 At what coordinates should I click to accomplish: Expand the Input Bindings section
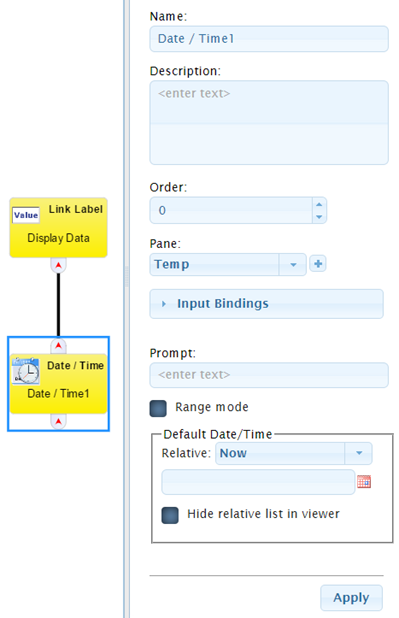tap(267, 303)
